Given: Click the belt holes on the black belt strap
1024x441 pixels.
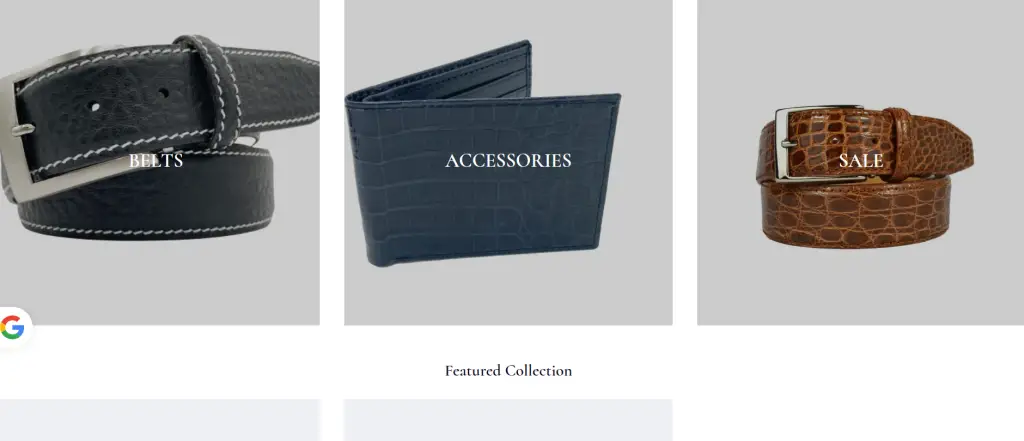Looking at the screenshot, I should click(x=129, y=99).
